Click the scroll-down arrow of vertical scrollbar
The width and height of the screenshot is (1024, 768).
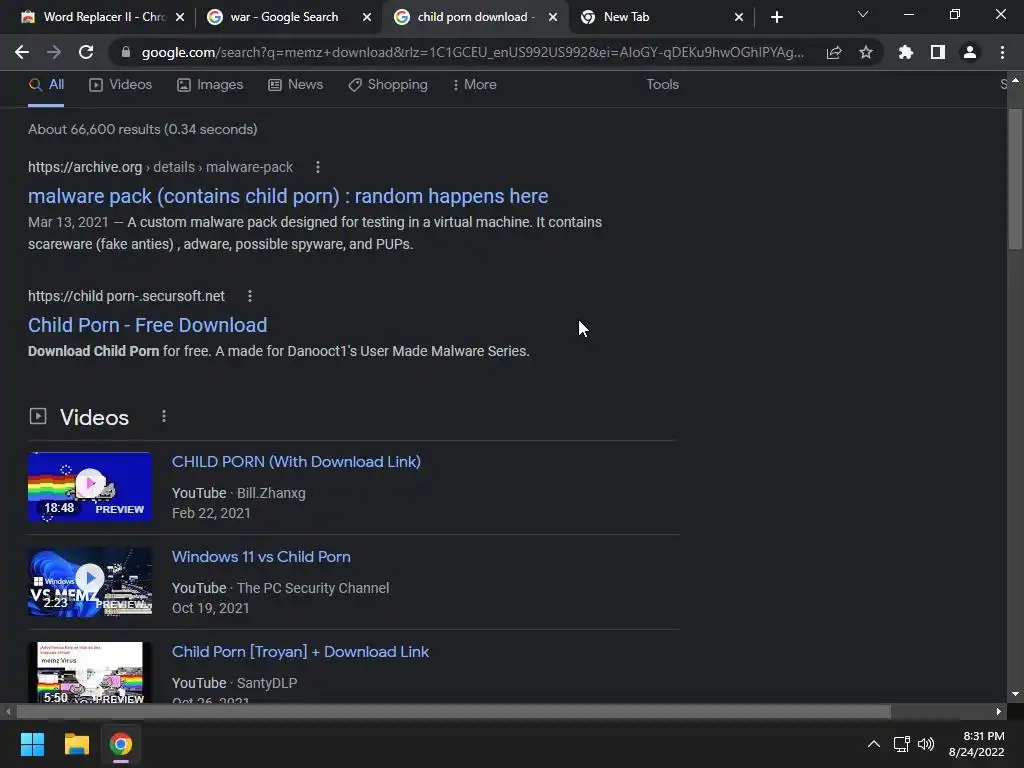point(1015,694)
